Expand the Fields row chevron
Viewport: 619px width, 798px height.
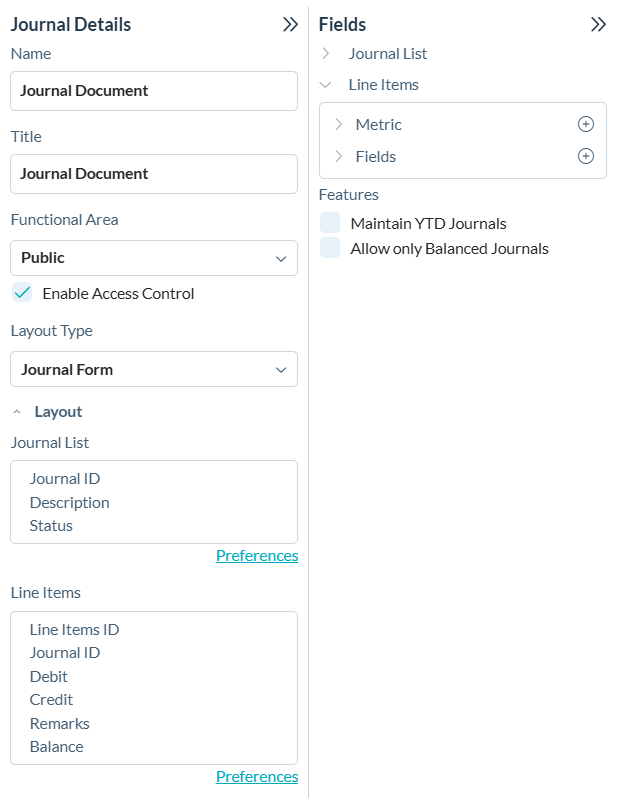pos(338,156)
